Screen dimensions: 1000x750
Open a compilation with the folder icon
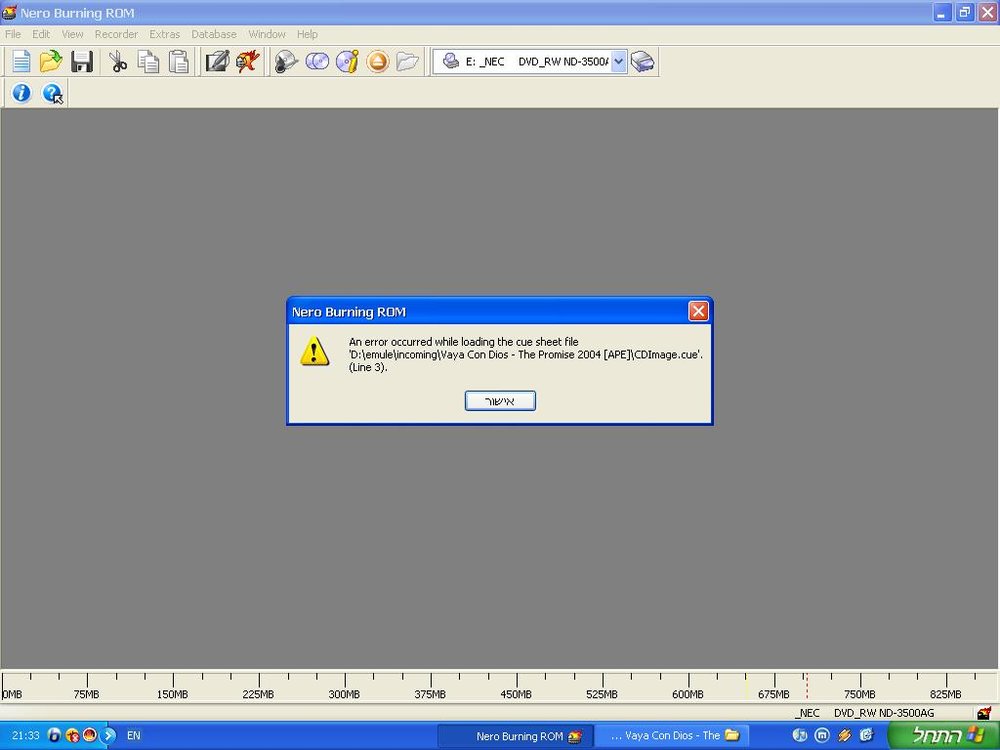(x=51, y=62)
